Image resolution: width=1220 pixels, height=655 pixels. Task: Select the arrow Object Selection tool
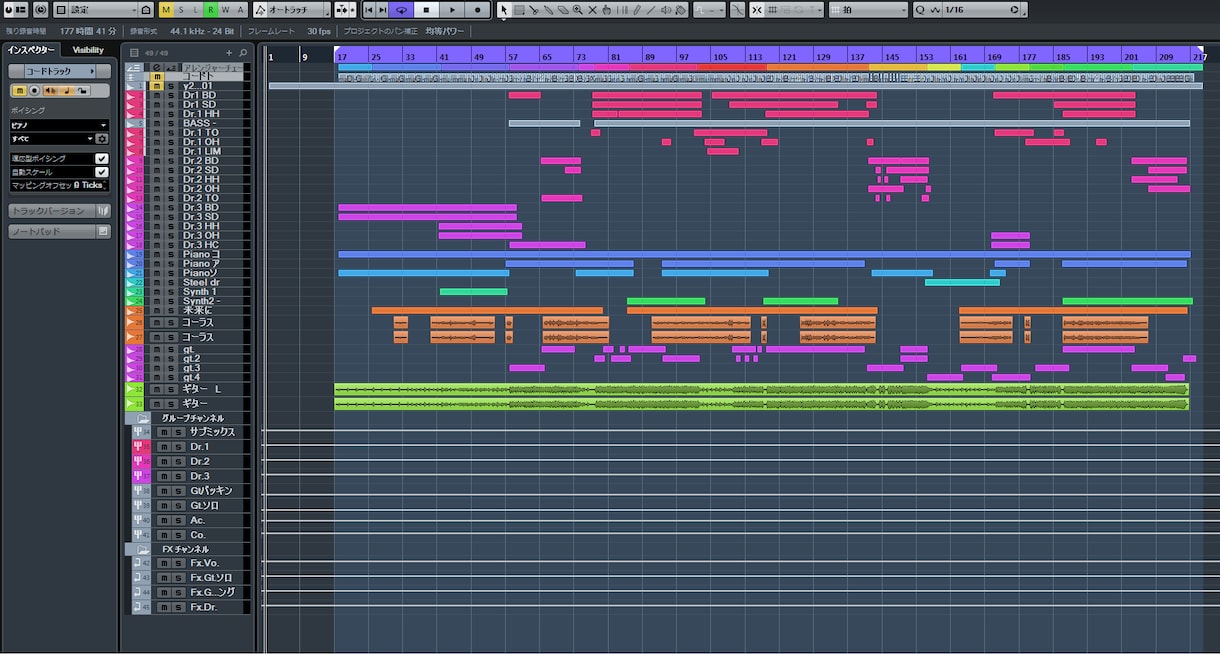coord(504,9)
